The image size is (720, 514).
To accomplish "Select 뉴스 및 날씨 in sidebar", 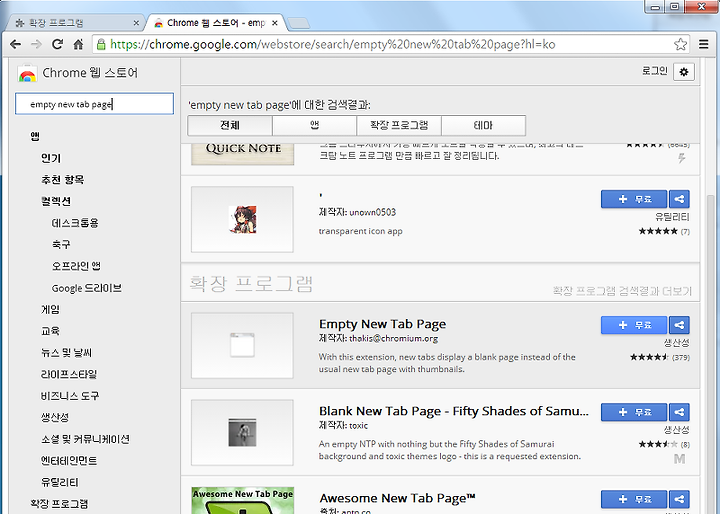I will point(67,352).
